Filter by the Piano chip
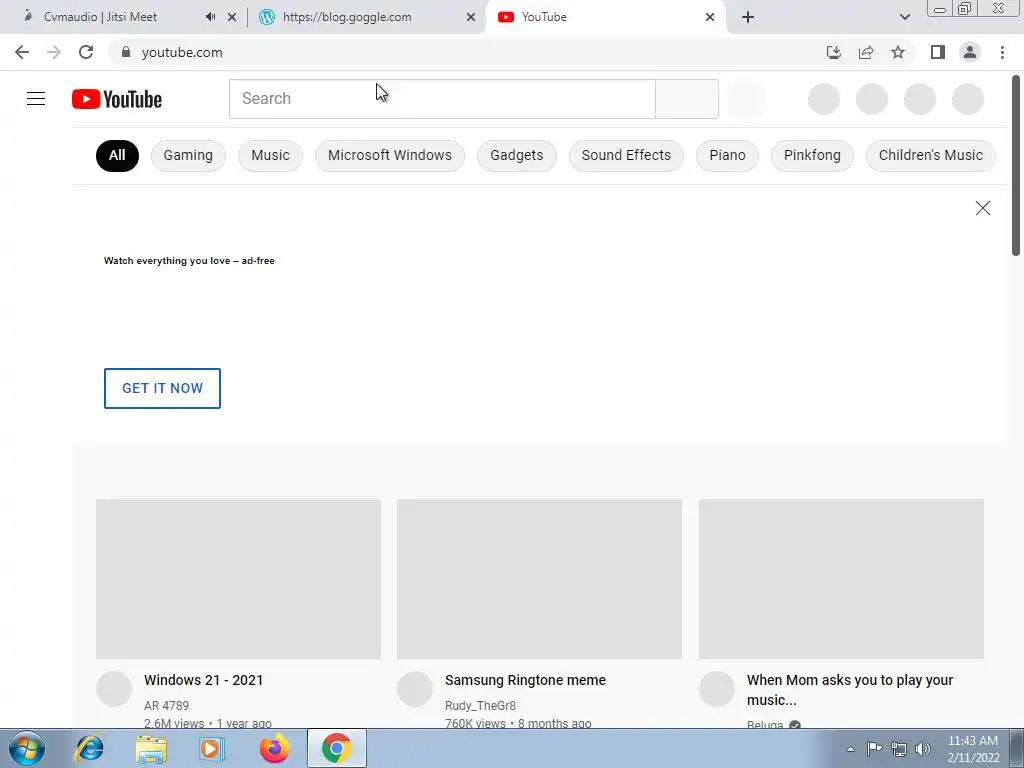This screenshot has height=768, width=1024. pos(728,155)
